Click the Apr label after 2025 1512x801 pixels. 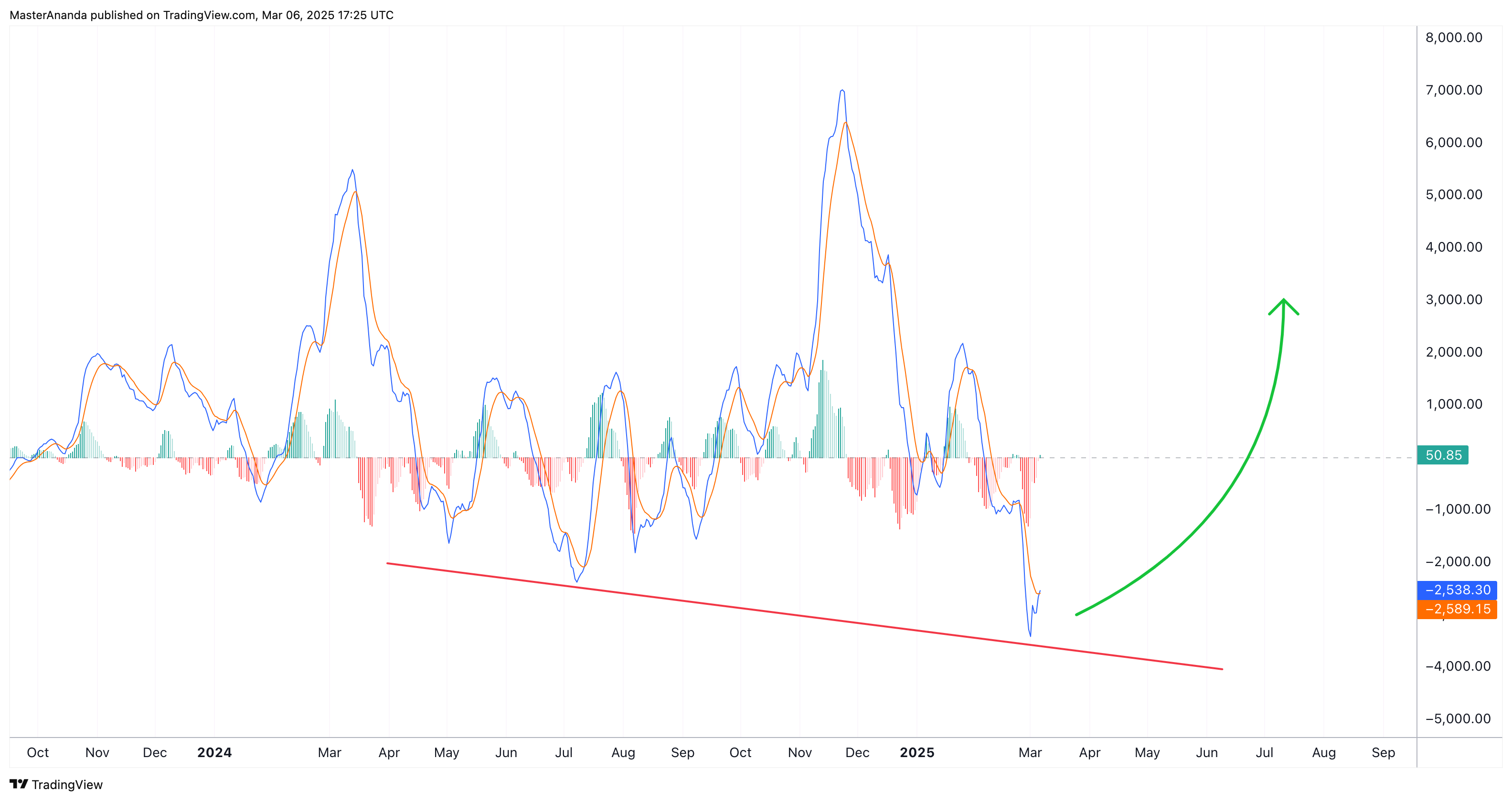pos(1089,753)
